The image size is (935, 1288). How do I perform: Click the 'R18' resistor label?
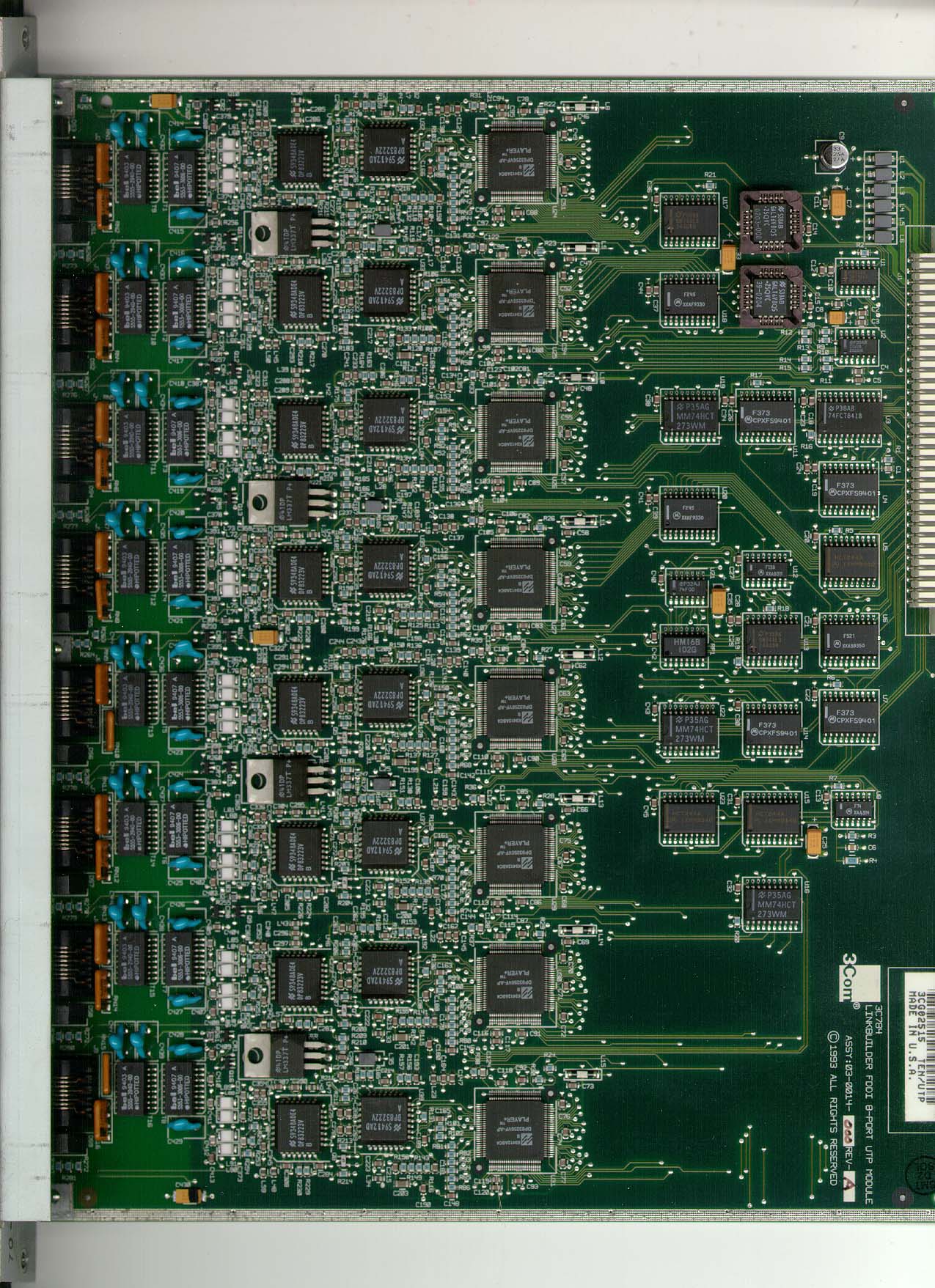[782, 608]
